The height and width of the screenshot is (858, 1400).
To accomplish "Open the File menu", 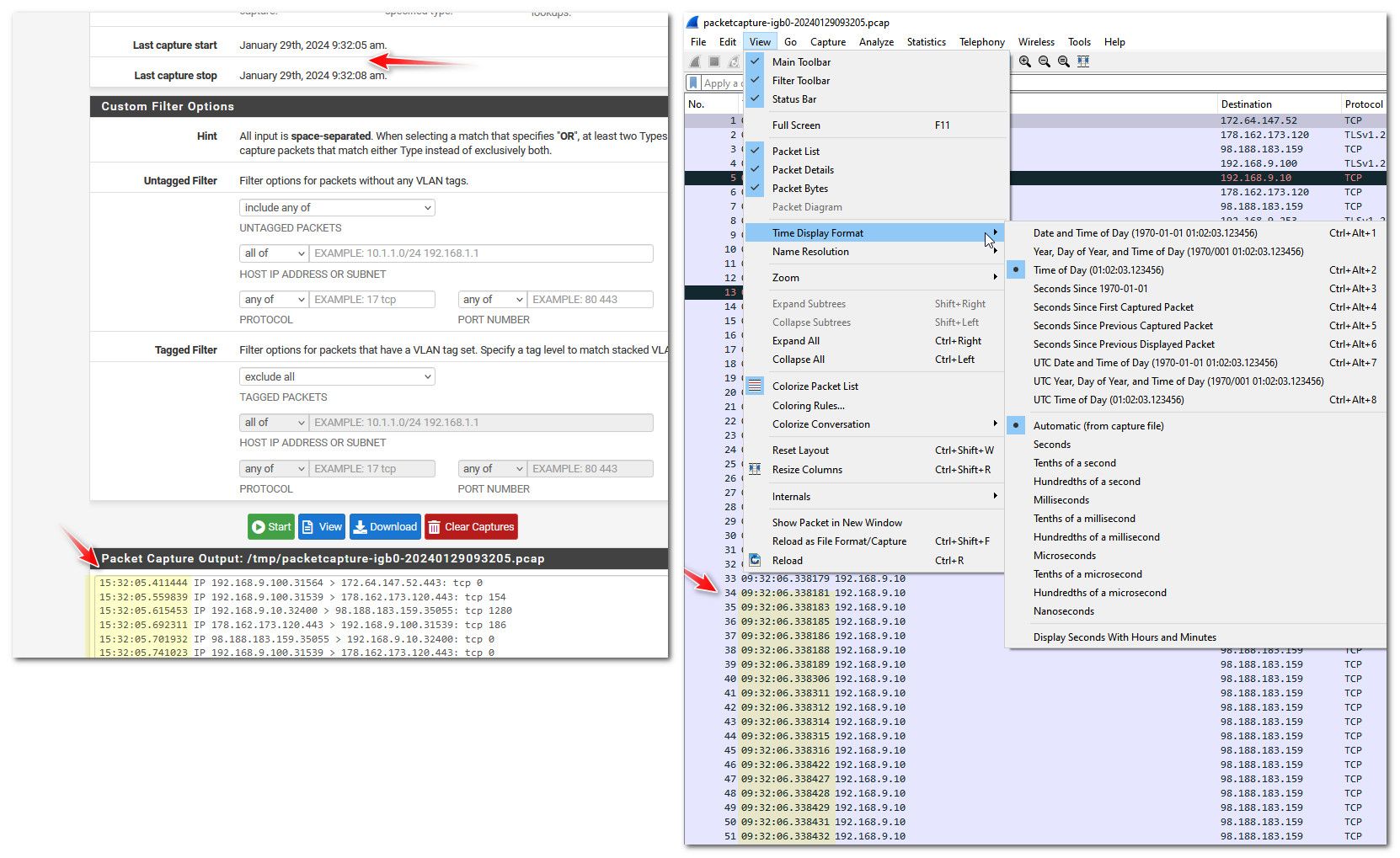I will (x=698, y=42).
